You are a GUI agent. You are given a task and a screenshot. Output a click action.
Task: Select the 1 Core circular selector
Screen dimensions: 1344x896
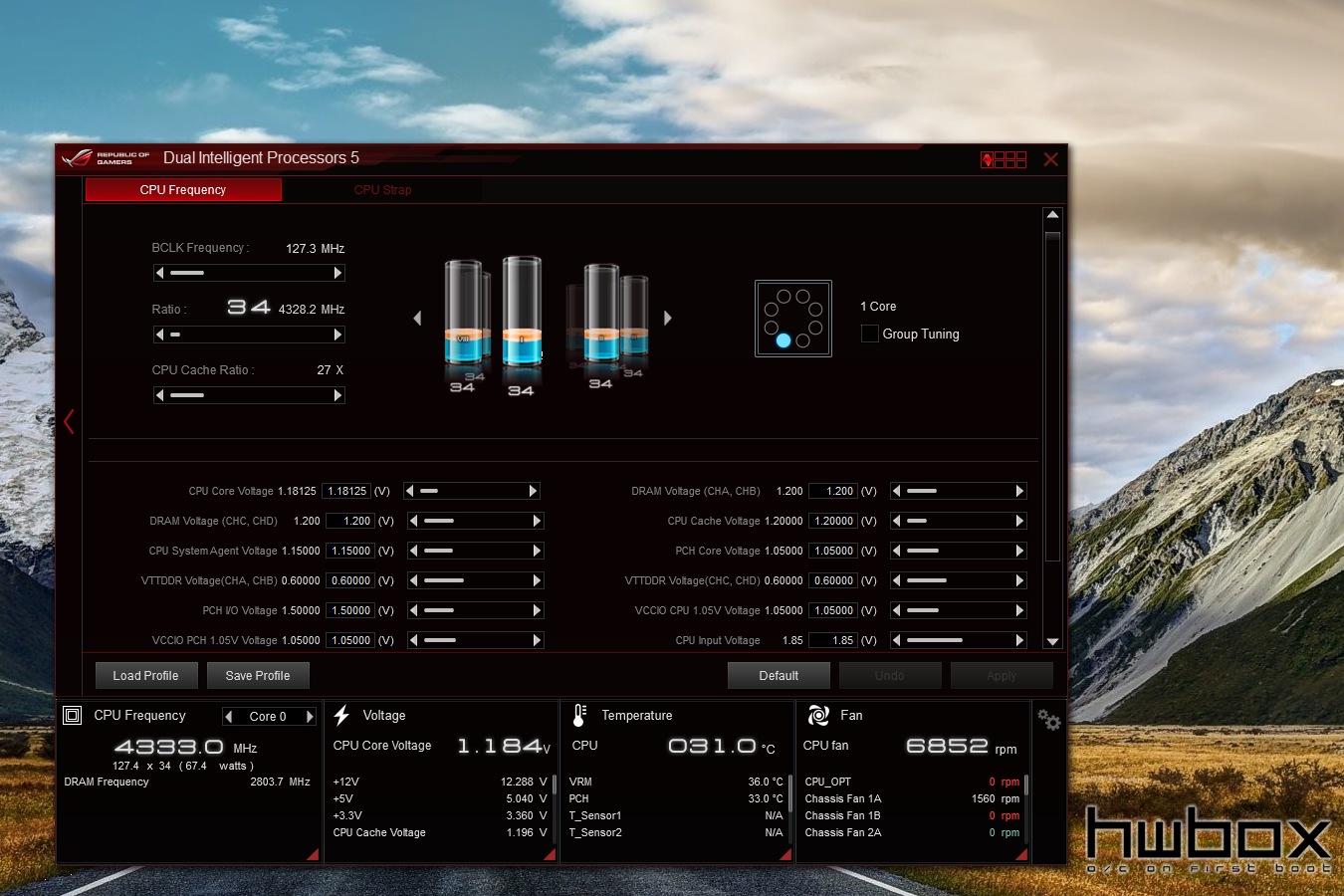tap(793, 319)
